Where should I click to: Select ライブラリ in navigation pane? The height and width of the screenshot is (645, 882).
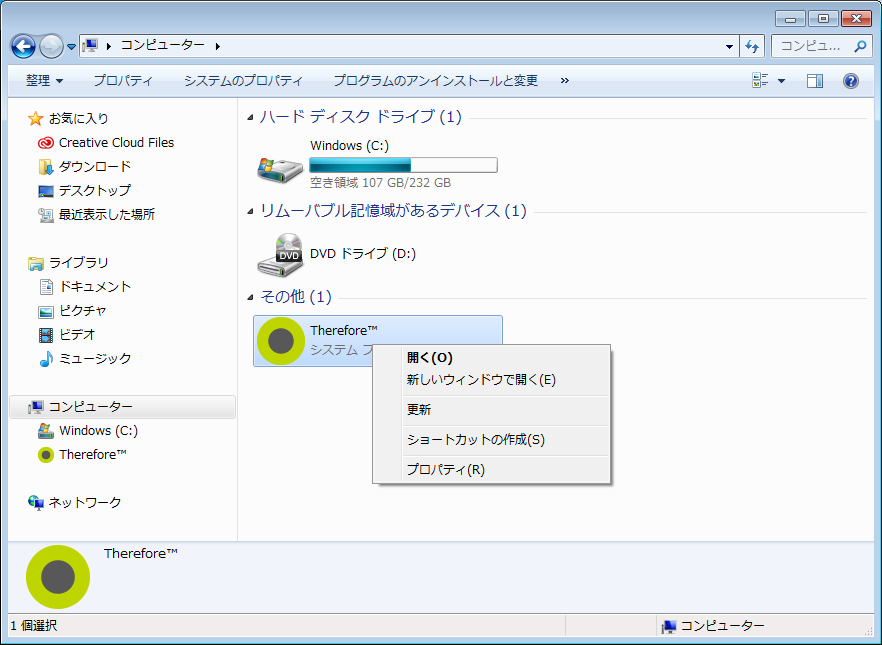pos(79,263)
